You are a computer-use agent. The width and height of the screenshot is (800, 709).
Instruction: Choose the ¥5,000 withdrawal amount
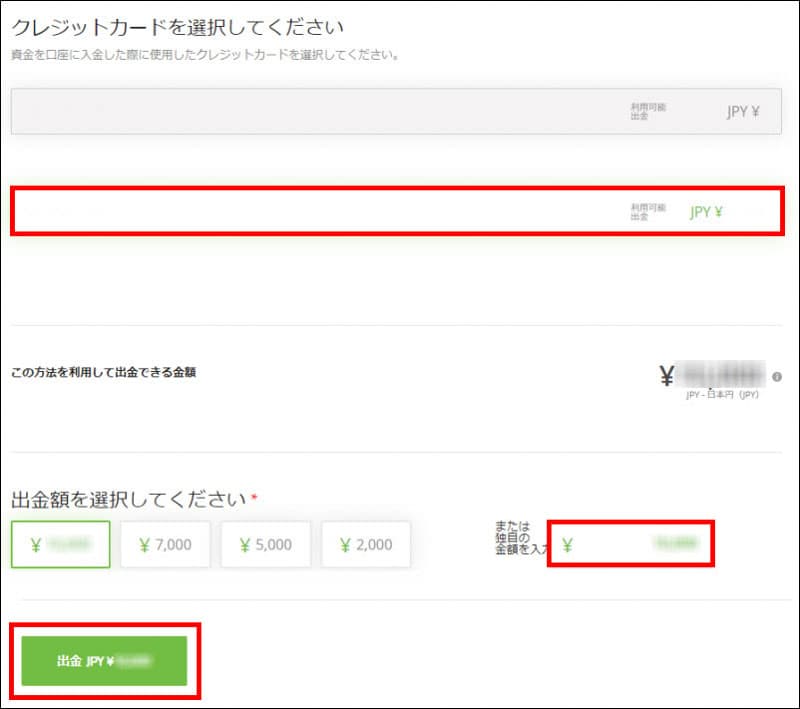coord(265,545)
